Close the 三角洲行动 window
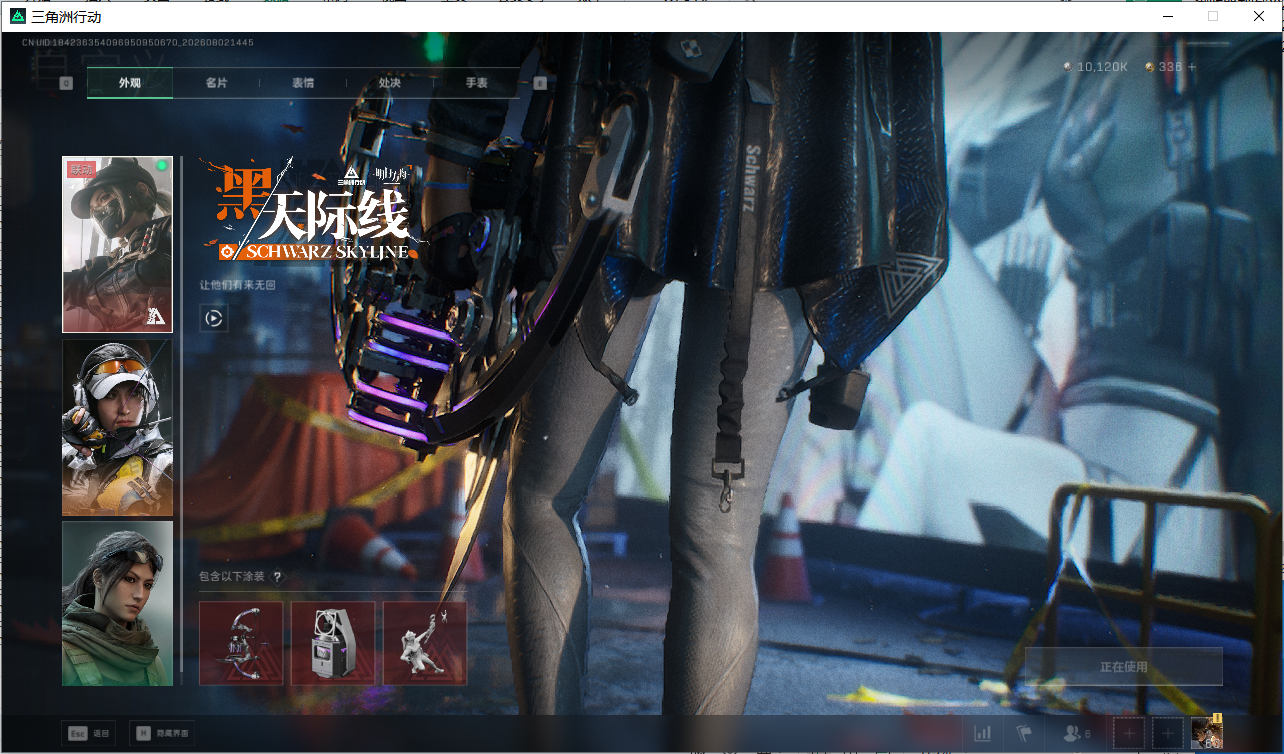The width and height of the screenshot is (1284, 754). [1259, 16]
